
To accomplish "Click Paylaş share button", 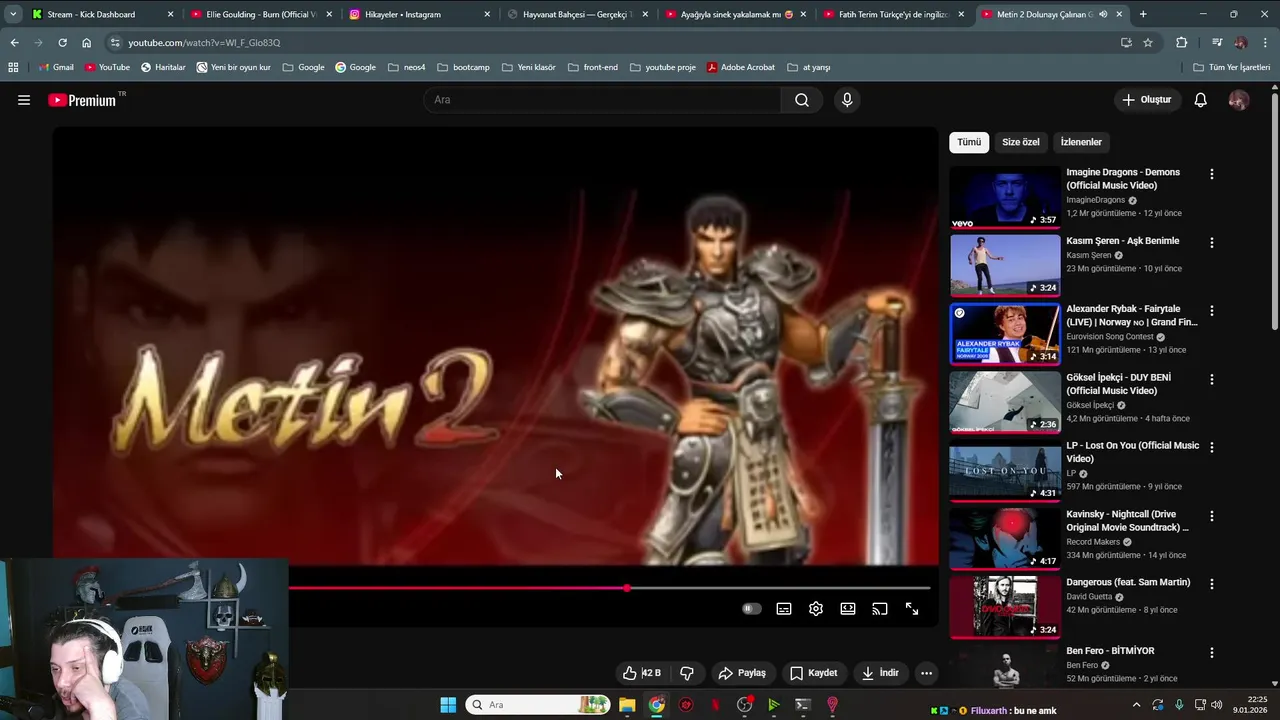I will click(742, 673).
